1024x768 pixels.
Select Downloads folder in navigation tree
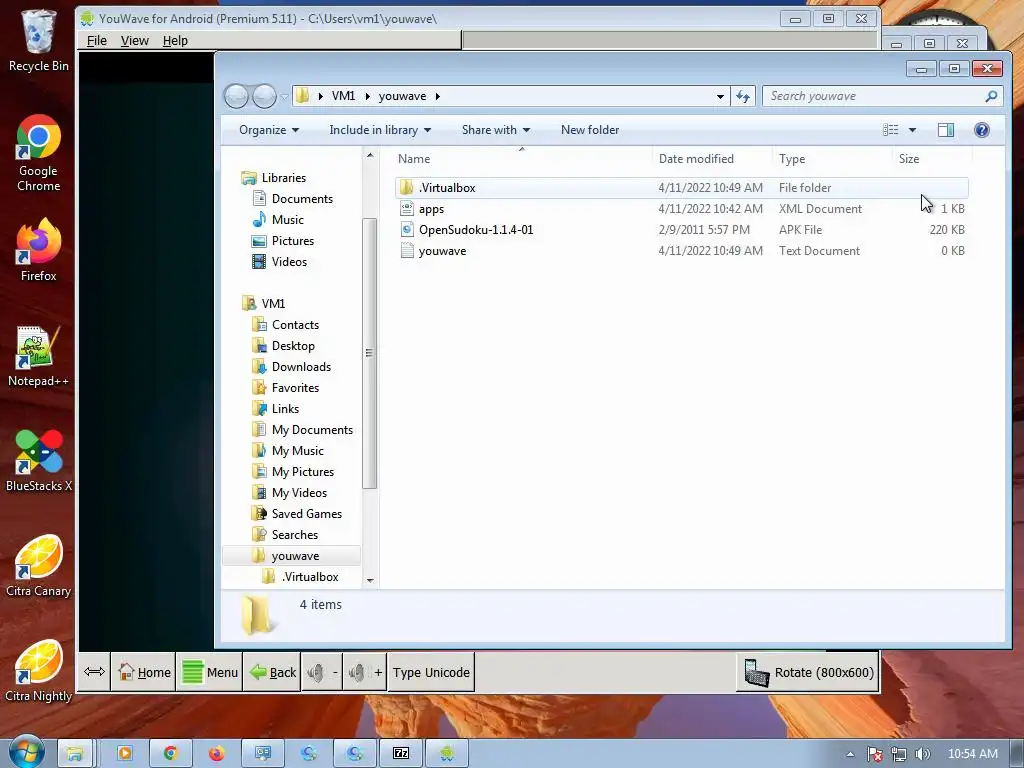pyautogui.click(x=292, y=366)
